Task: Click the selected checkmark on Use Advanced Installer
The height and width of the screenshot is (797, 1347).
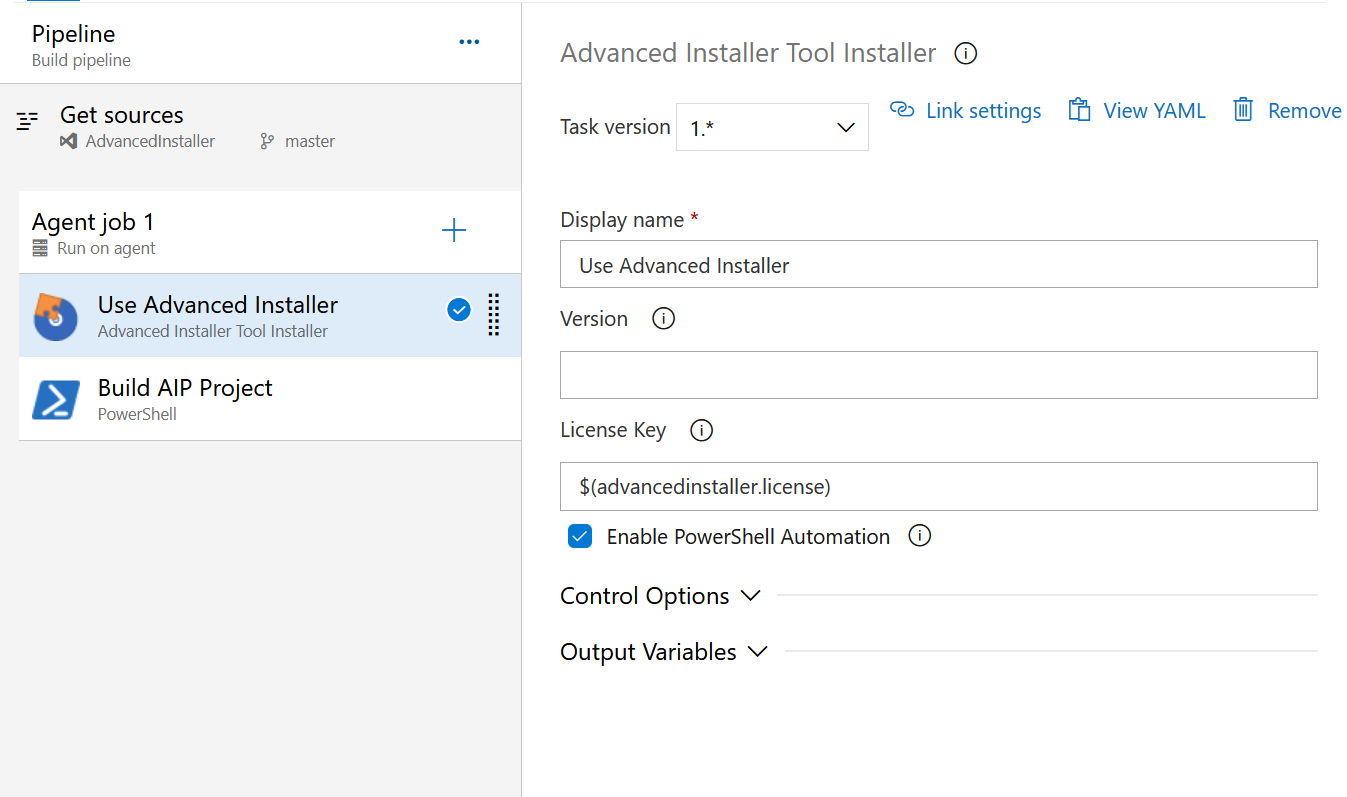Action: point(459,311)
